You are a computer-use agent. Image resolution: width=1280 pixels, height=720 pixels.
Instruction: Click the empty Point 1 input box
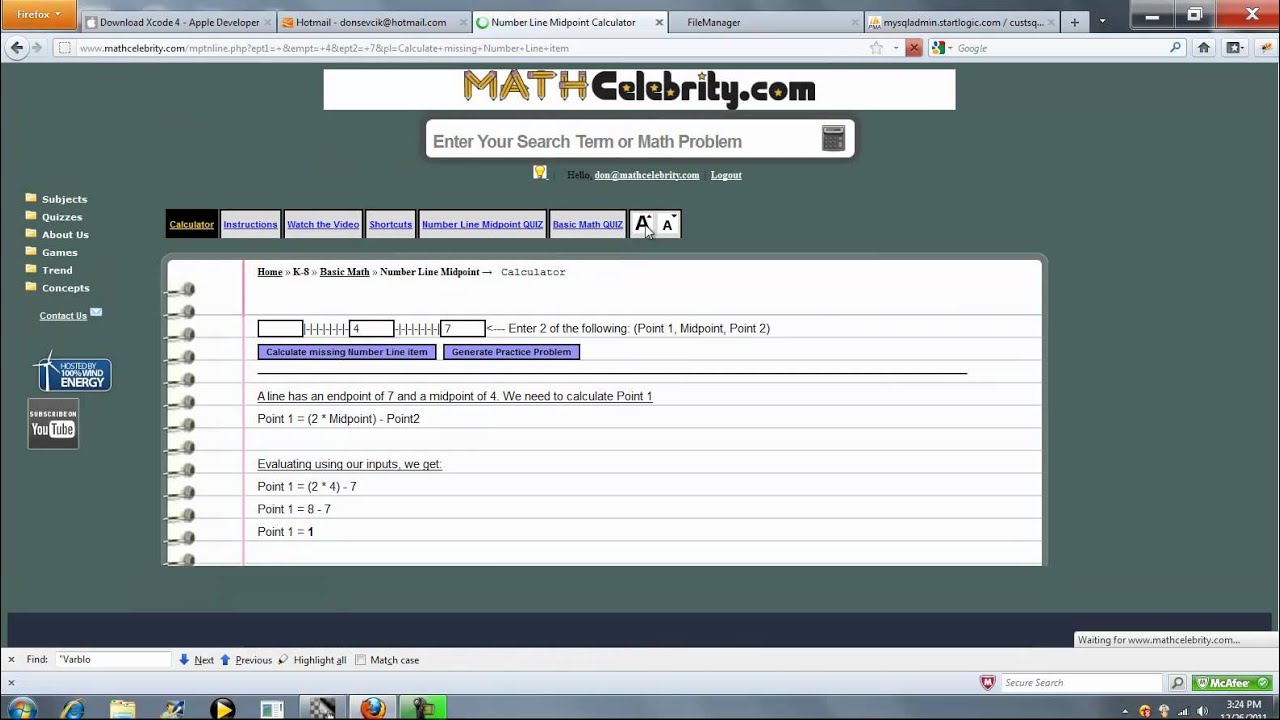pyautogui.click(x=280, y=328)
